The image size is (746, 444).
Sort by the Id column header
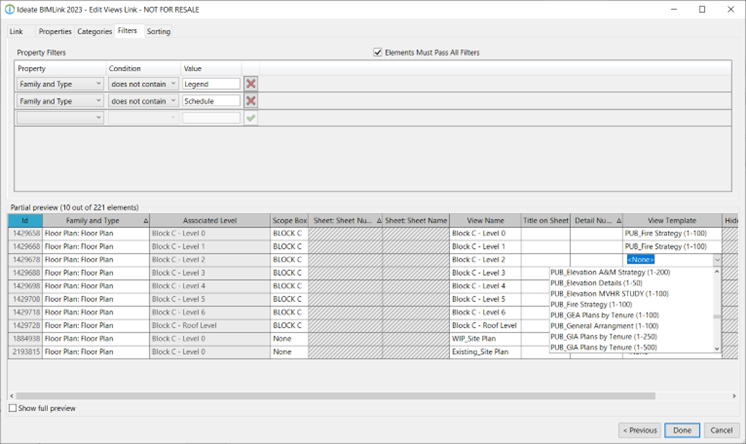[x=25, y=220]
